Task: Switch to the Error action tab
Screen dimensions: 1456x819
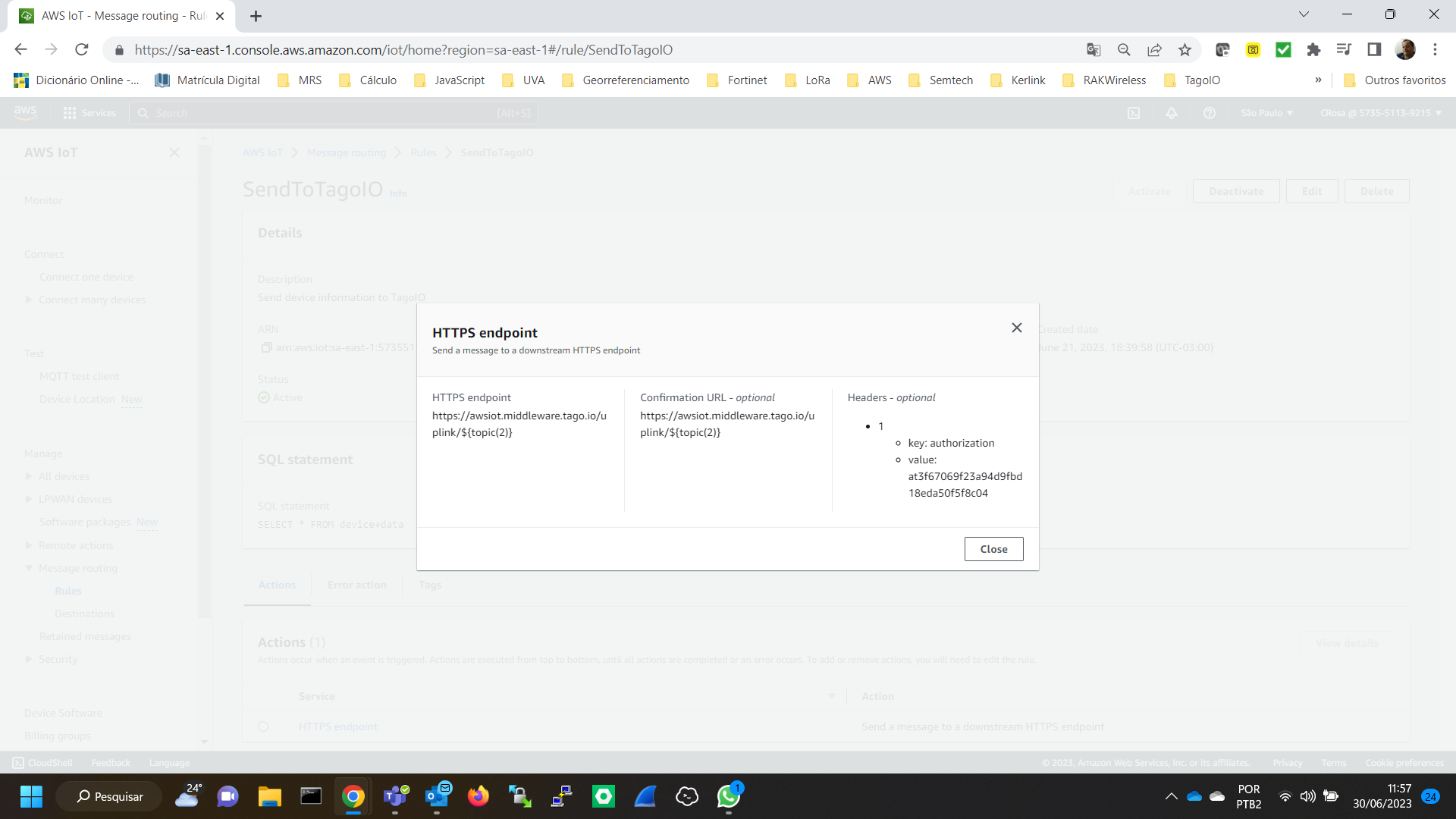Action: point(356,585)
